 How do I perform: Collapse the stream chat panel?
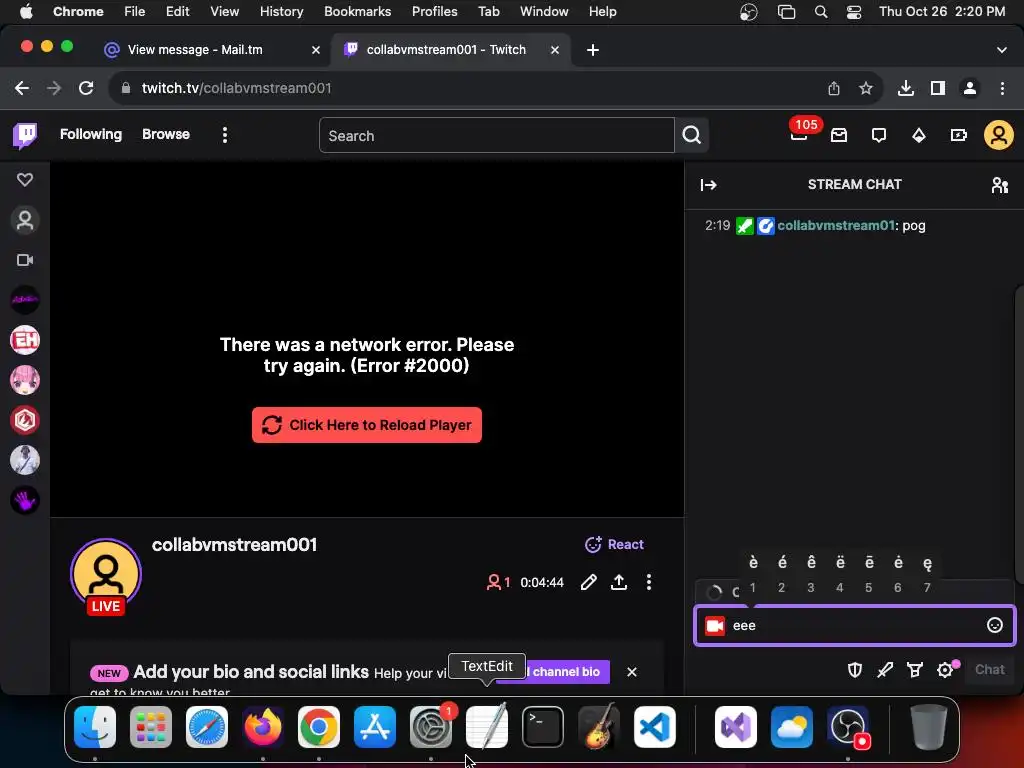[709, 185]
